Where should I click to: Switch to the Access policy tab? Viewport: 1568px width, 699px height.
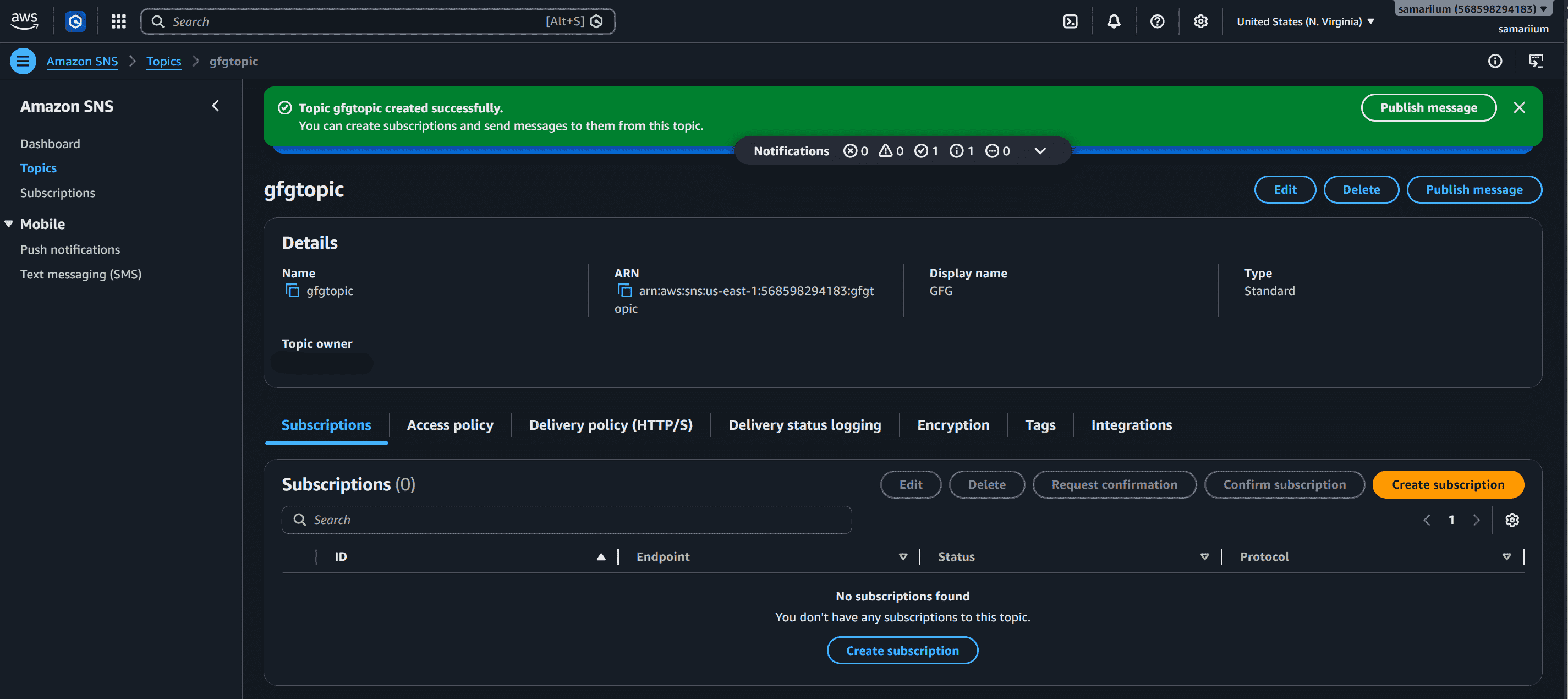450,425
